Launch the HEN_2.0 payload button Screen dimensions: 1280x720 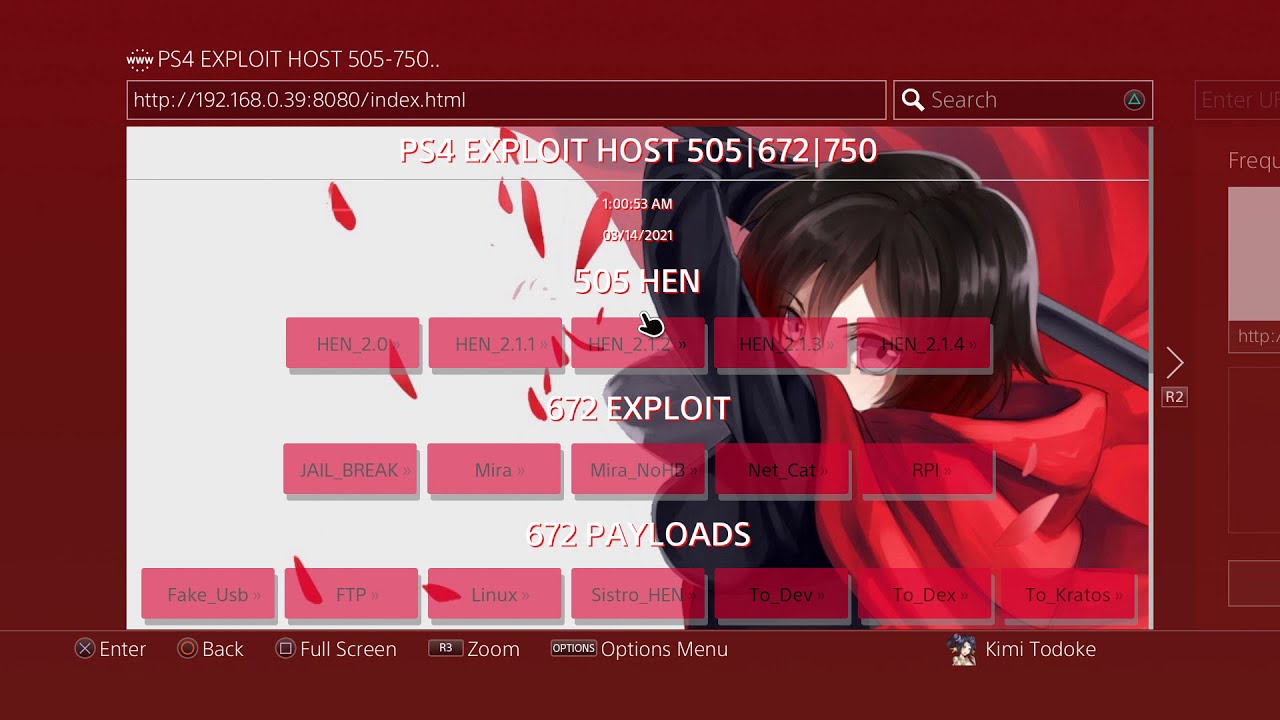(352, 344)
